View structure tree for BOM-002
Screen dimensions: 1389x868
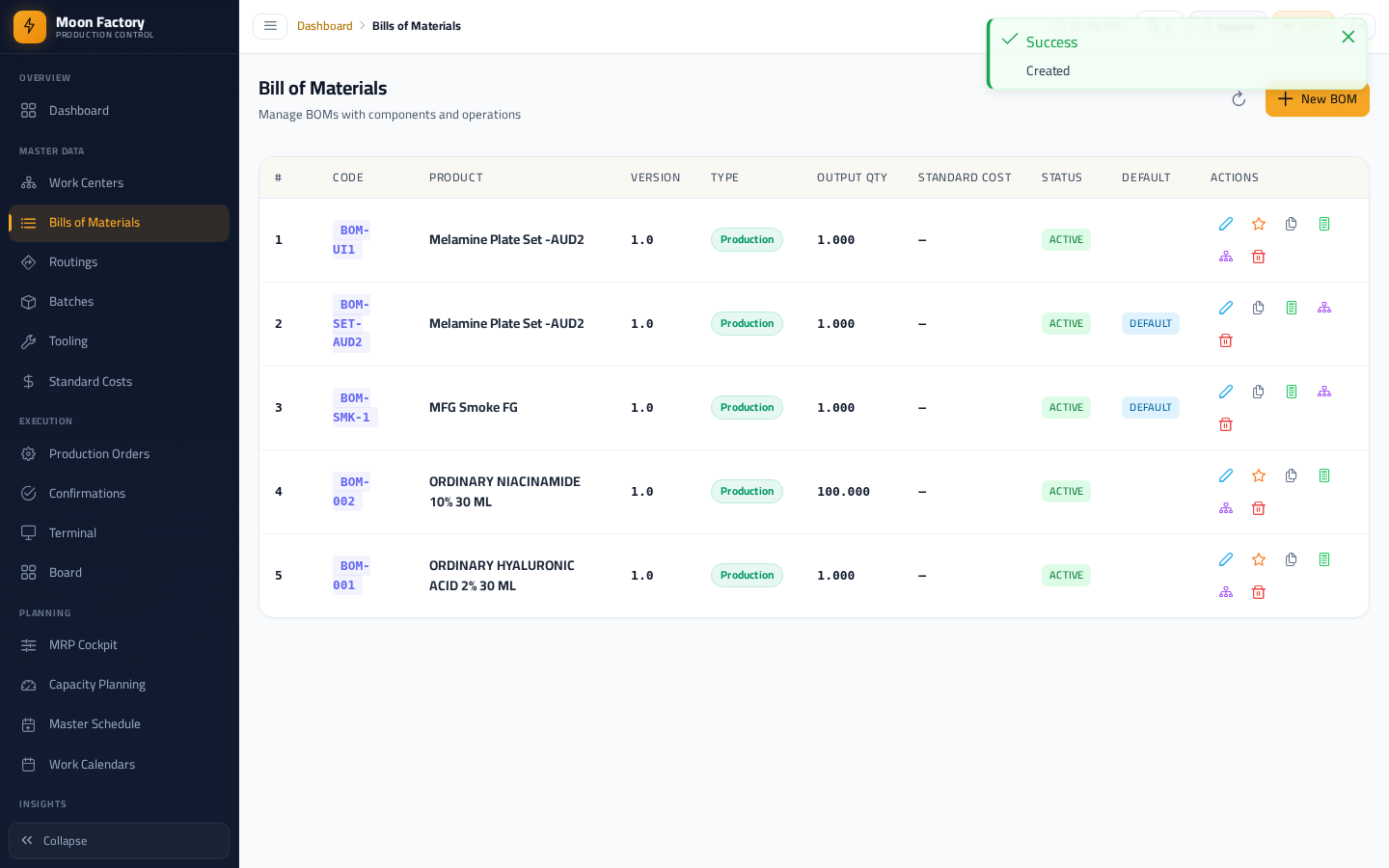click(1226, 508)
